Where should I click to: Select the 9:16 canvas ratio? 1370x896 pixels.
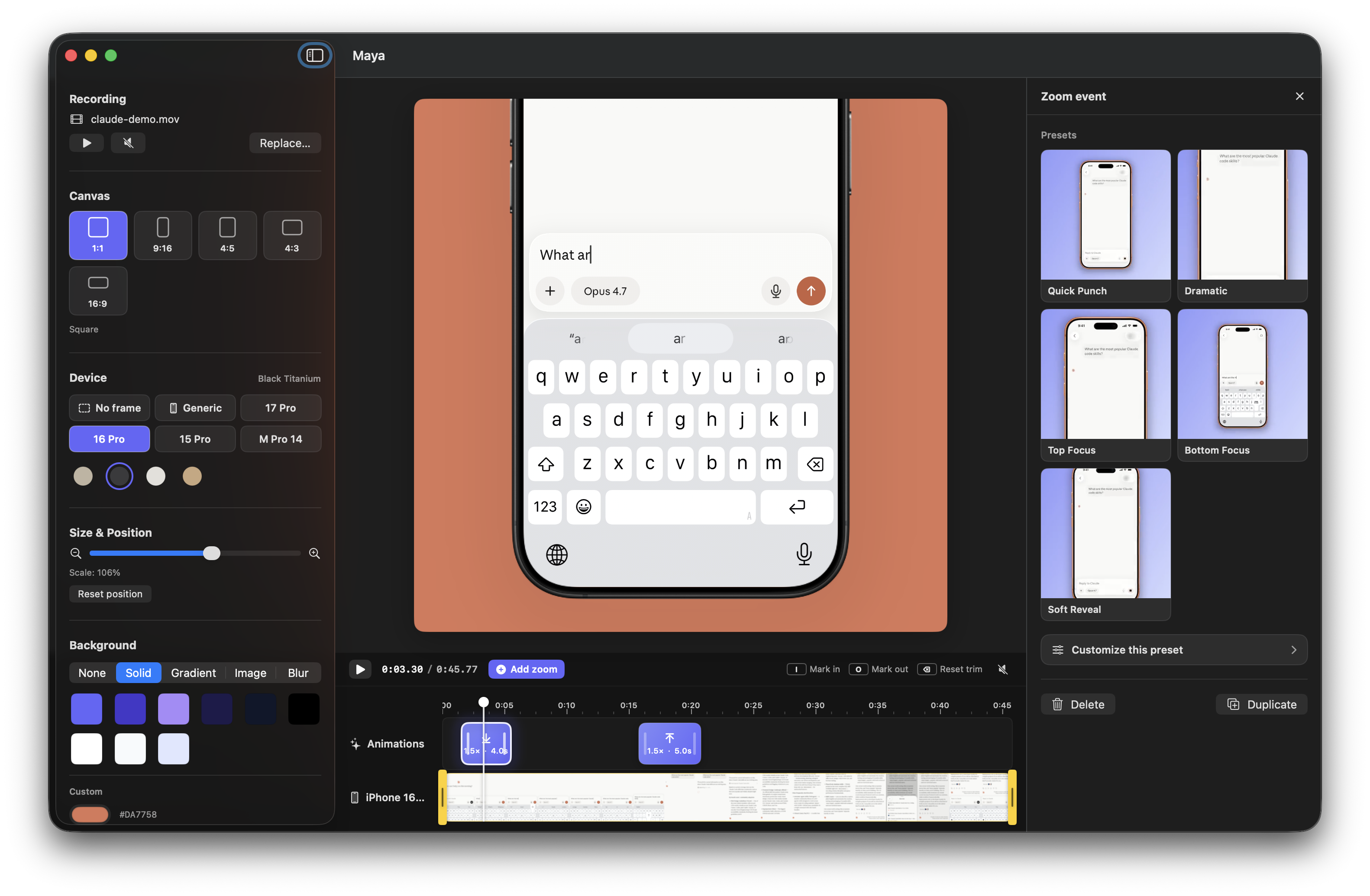coord(162,235)
